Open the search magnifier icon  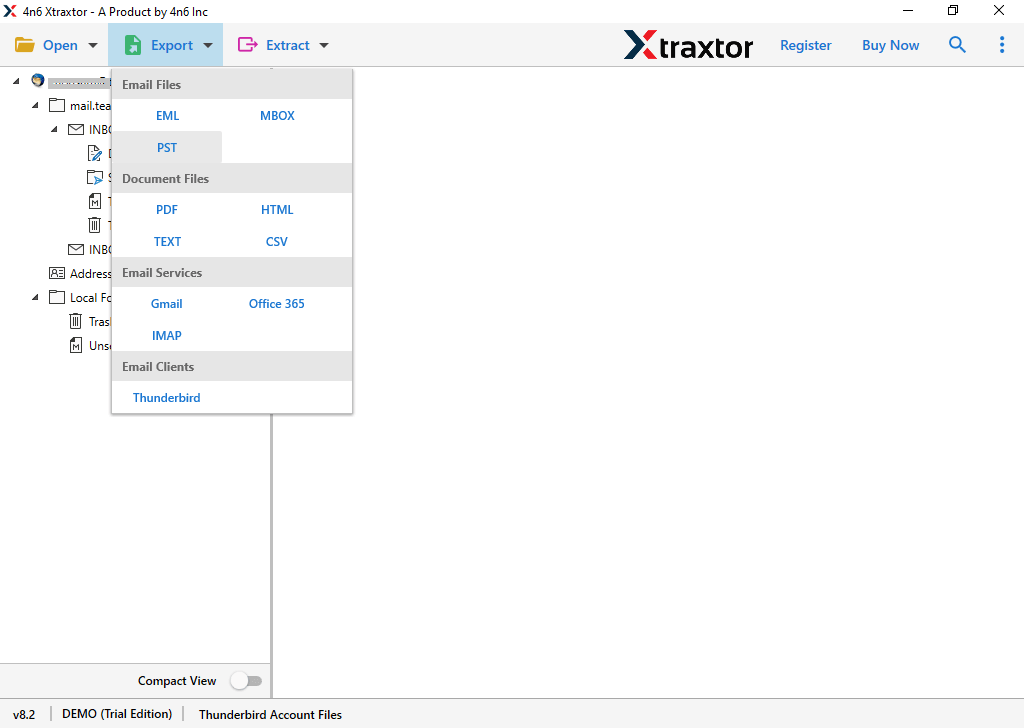tap(957, 44)
